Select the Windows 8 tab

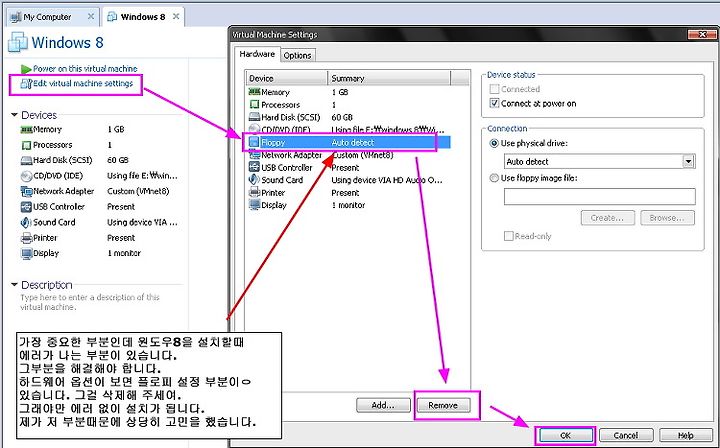click(142, 17)
